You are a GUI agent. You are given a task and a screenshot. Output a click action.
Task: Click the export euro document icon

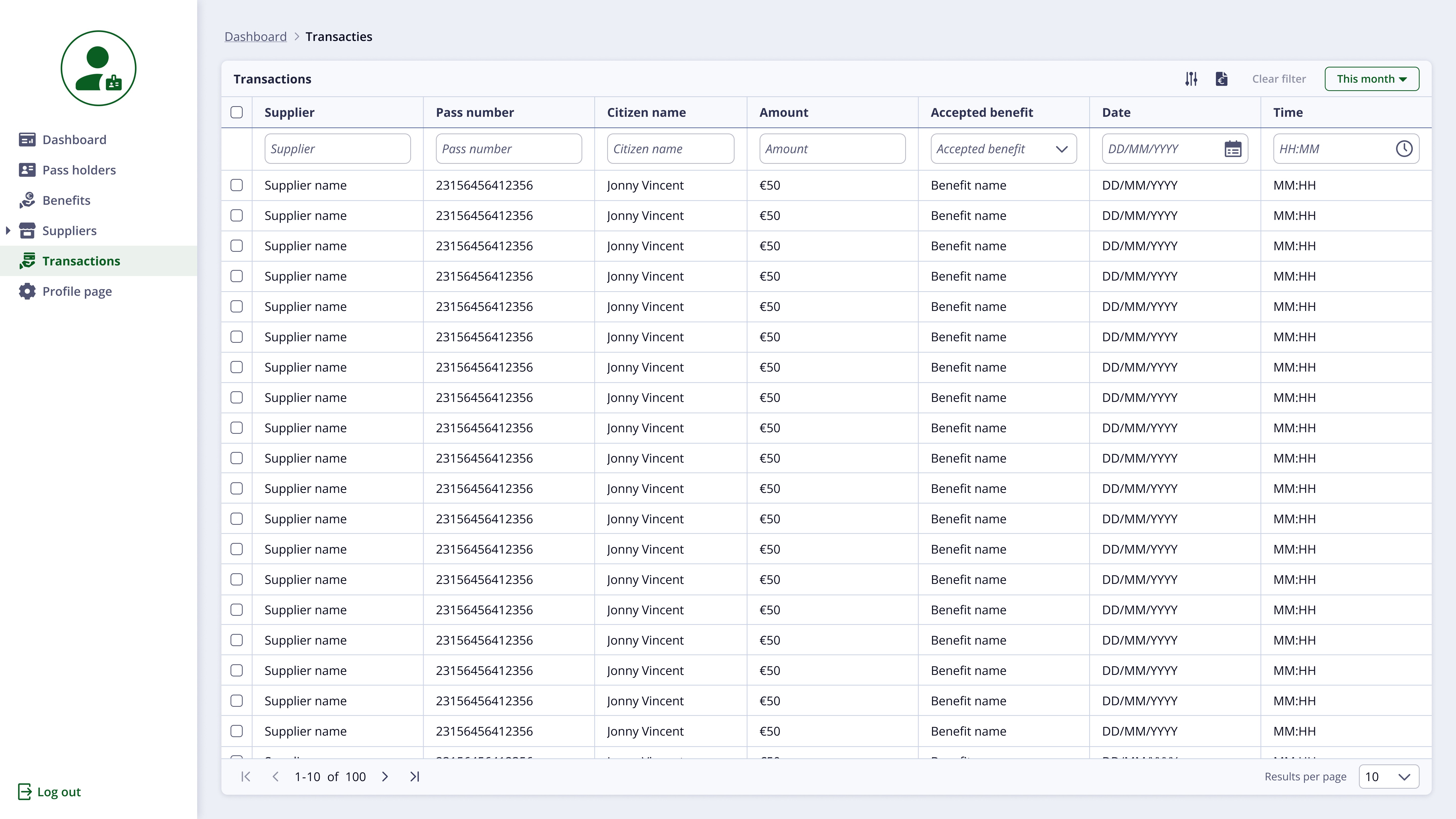[x=1221, y=79]
